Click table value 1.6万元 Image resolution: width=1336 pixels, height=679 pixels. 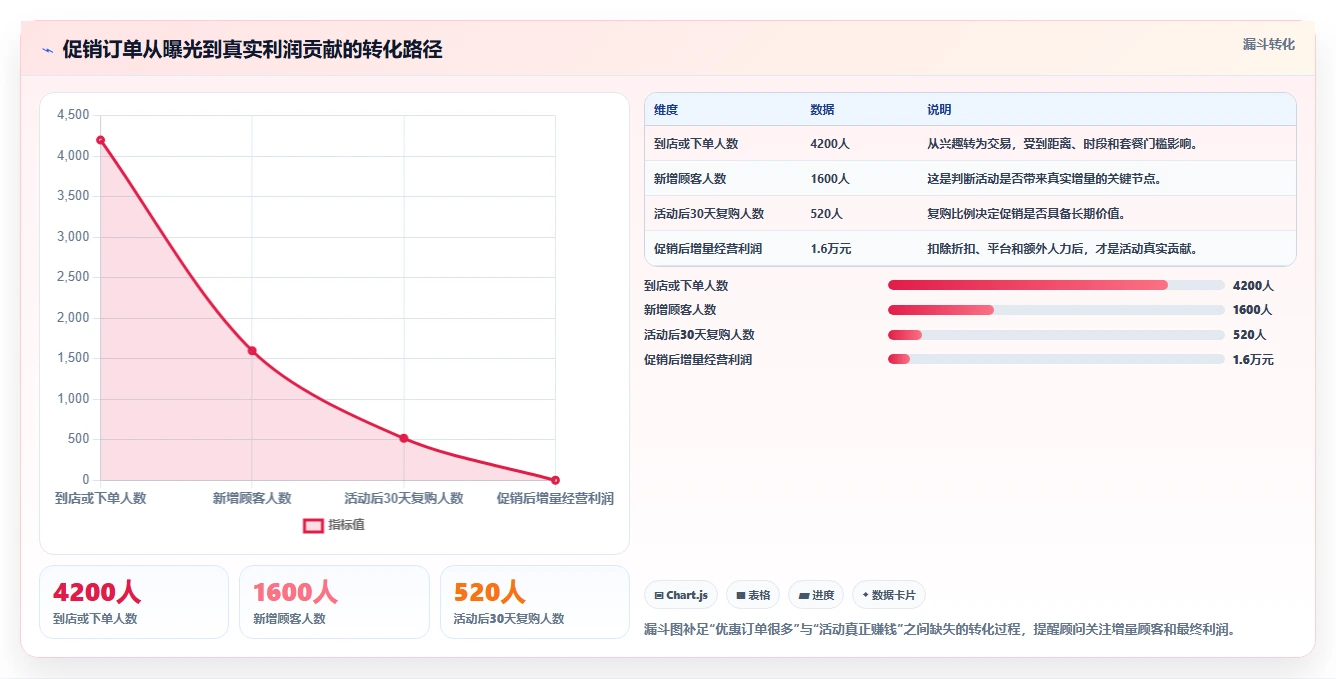pos(831,249)
